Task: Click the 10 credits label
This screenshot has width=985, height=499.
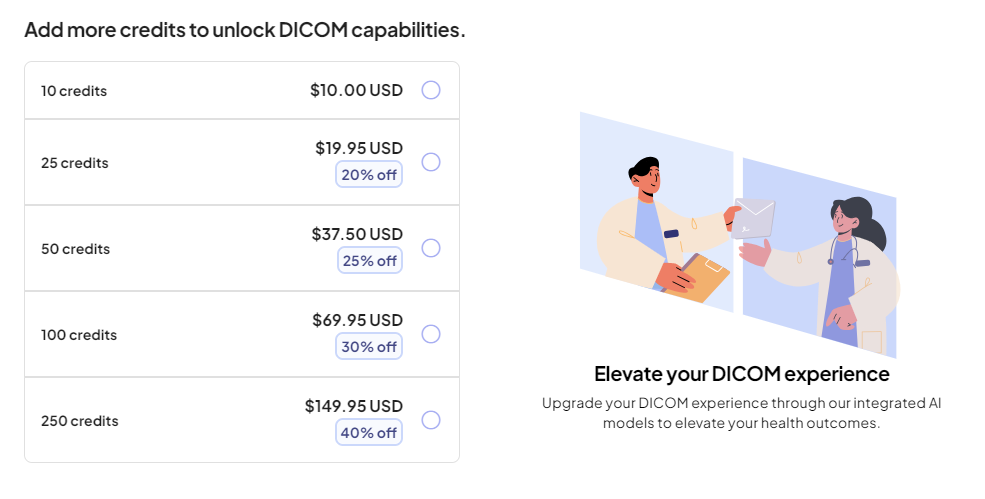Action: (74, 91)
